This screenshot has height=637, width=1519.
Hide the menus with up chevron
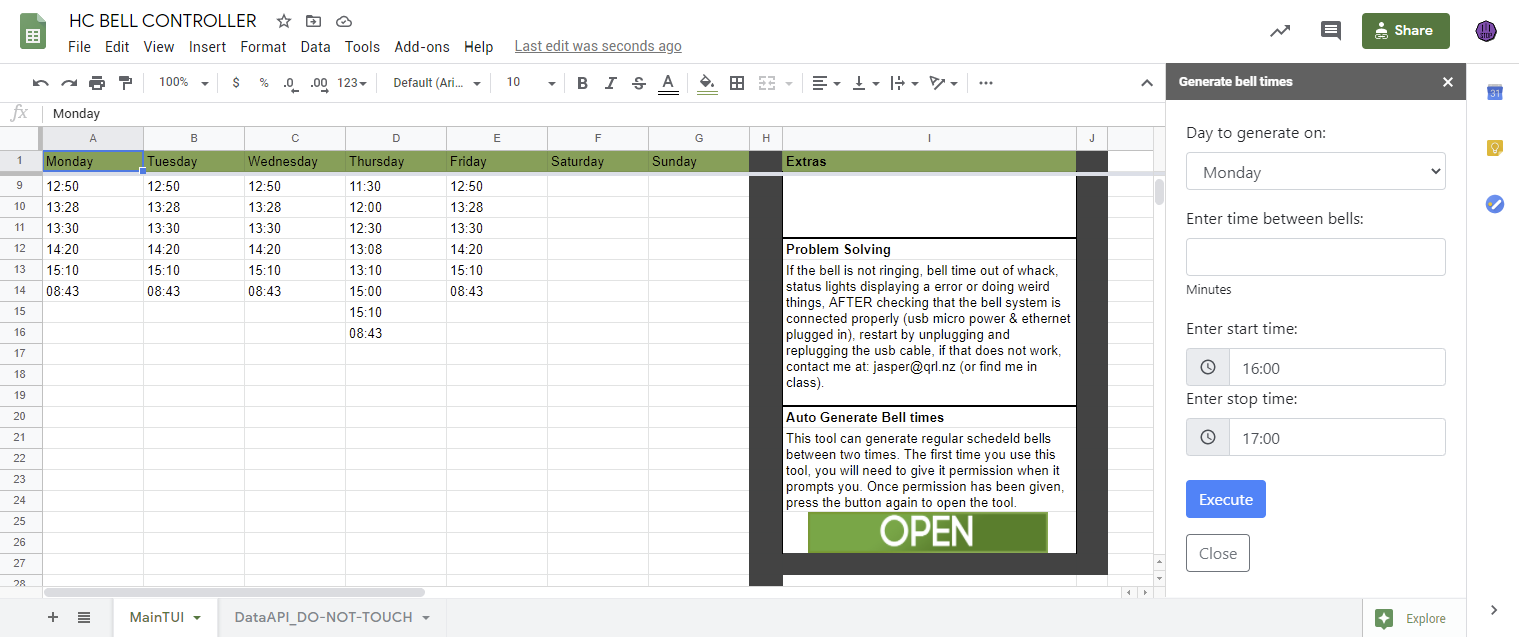point(1148,83)
